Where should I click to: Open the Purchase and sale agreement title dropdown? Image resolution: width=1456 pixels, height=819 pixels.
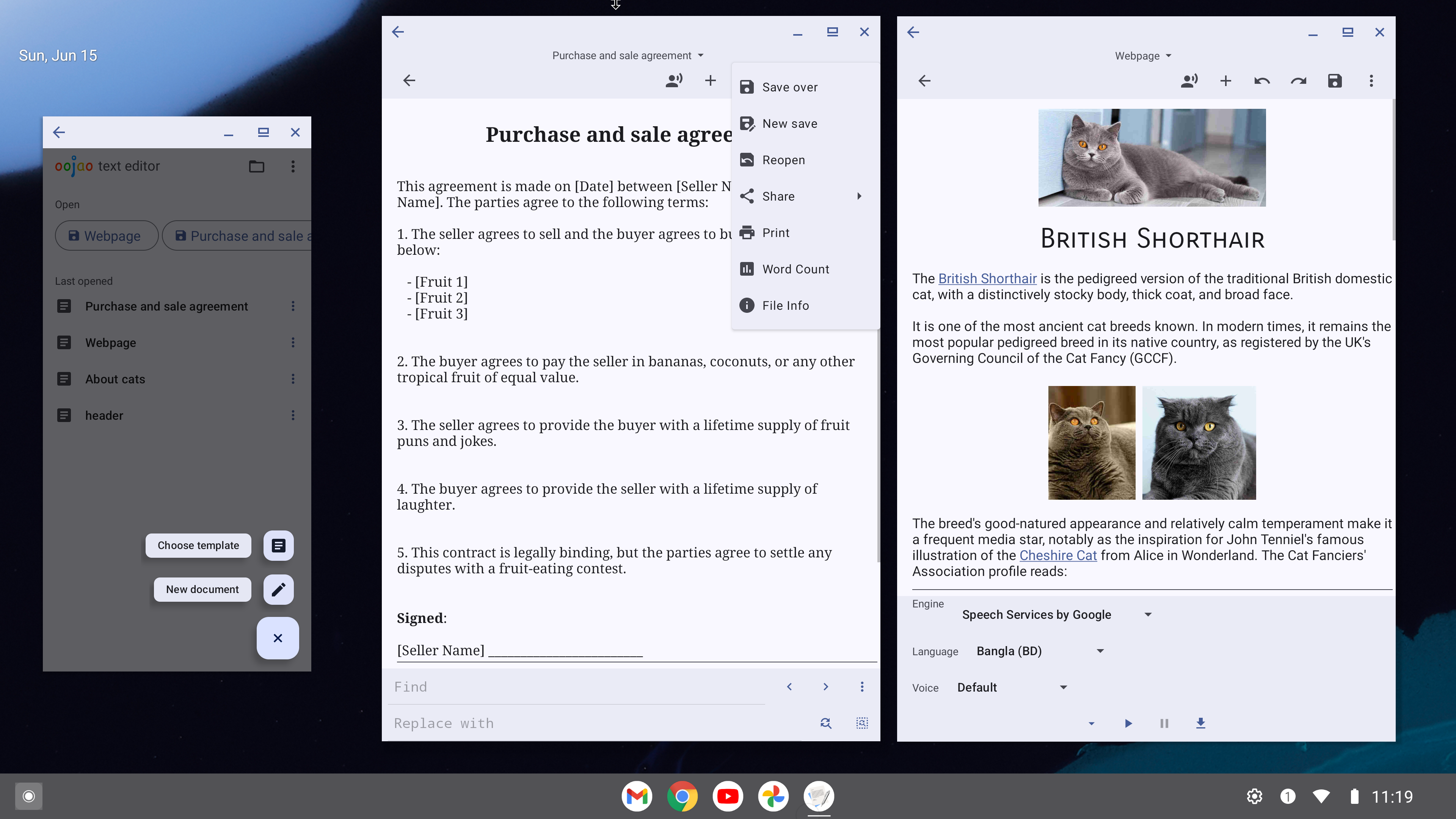(x=628, y=55)
